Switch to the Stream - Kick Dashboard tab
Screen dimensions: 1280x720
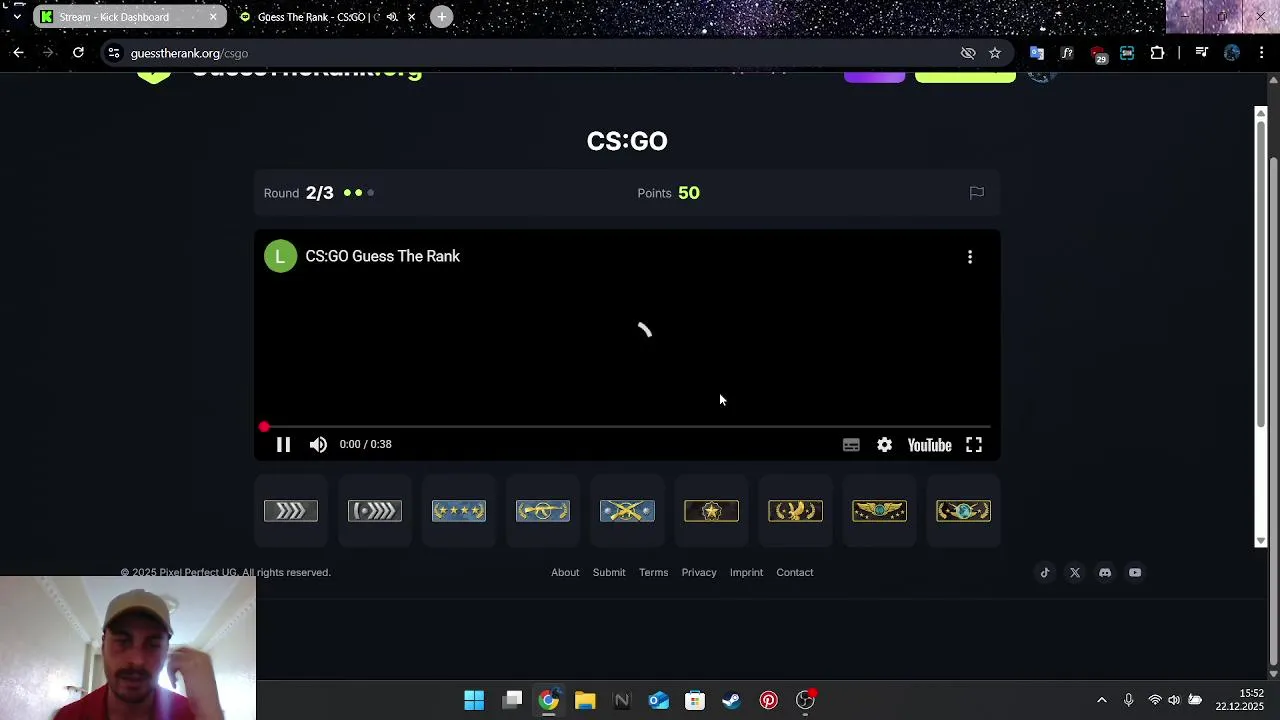pyautogui.click(x=129, y=17)
